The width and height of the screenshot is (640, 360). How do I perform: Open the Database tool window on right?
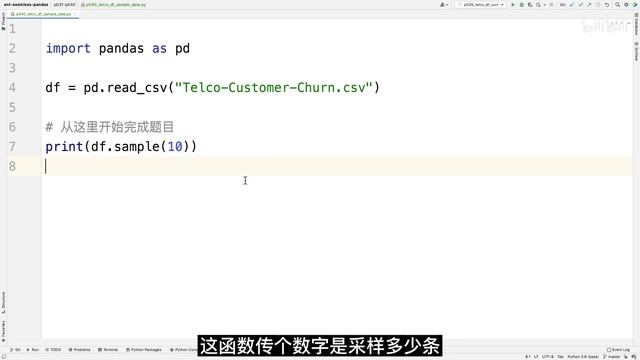[636, 24]
